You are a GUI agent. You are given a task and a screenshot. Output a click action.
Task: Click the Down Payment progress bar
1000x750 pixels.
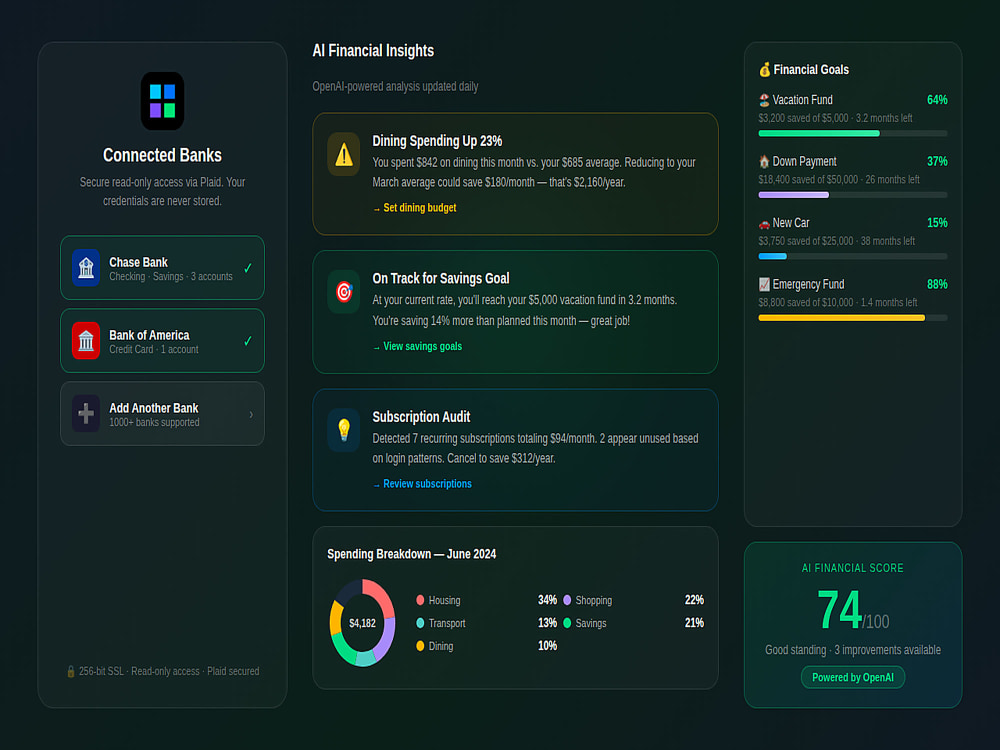pyautogui.click(x=853, y=195)
